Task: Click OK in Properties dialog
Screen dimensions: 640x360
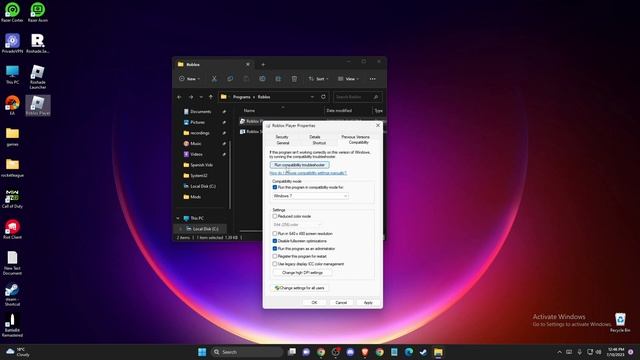Action: click(314, 302)
